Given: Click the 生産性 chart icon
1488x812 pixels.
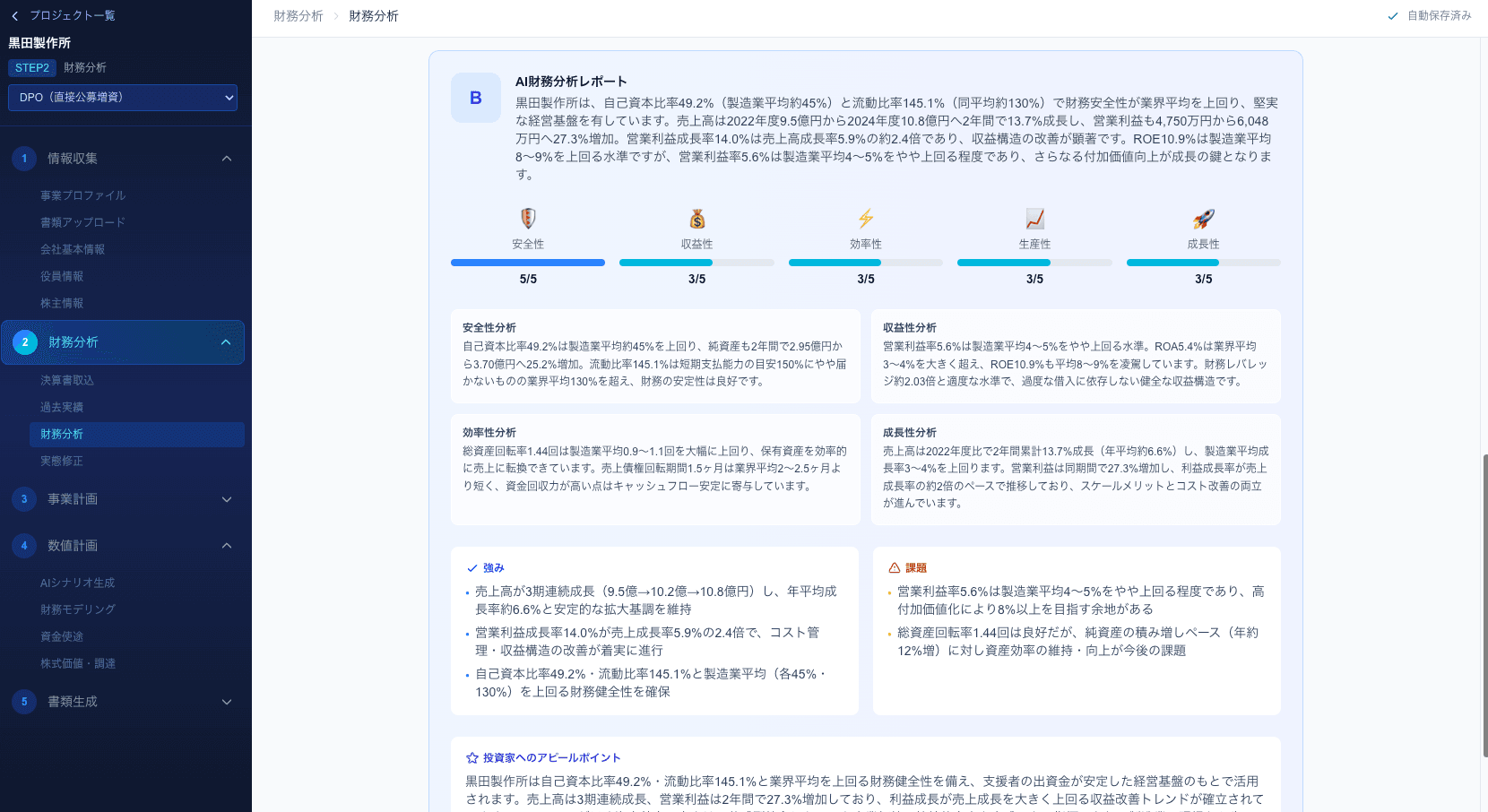Looking at the screenshot, I should pos(1034,218).
